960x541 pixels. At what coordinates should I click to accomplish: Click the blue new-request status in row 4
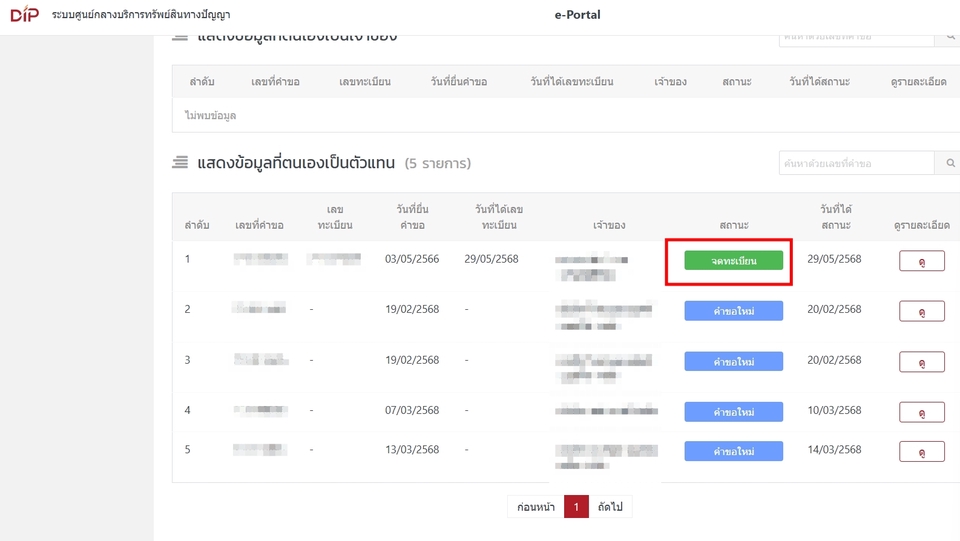(x=733, y=412)
